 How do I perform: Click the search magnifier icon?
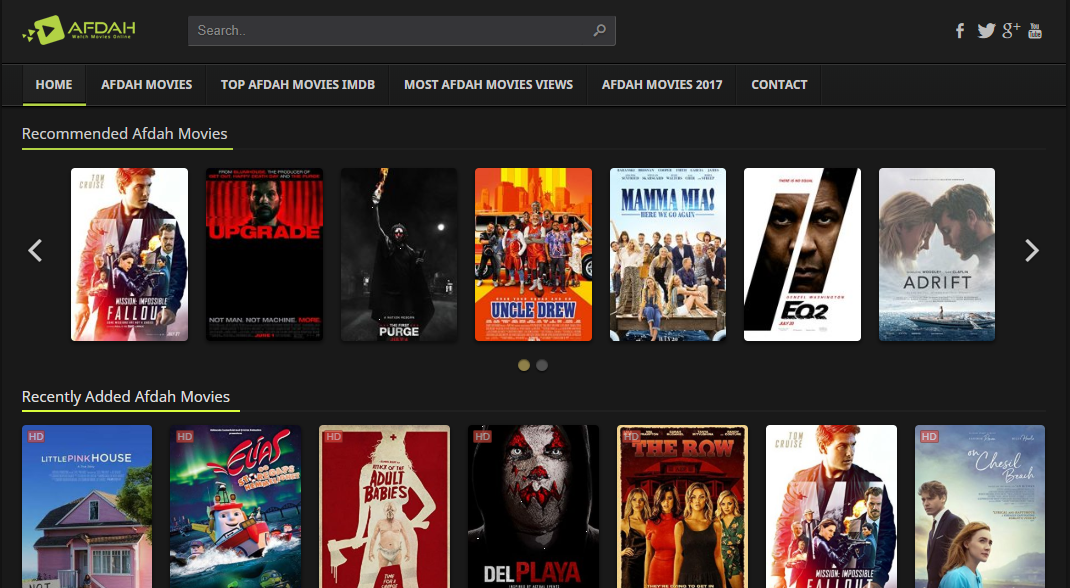coord(599,30)
